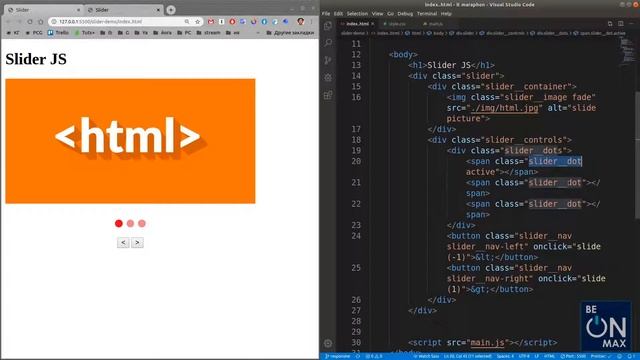Click the orange html slide image

pyautogui.click(x=130, y=141)
